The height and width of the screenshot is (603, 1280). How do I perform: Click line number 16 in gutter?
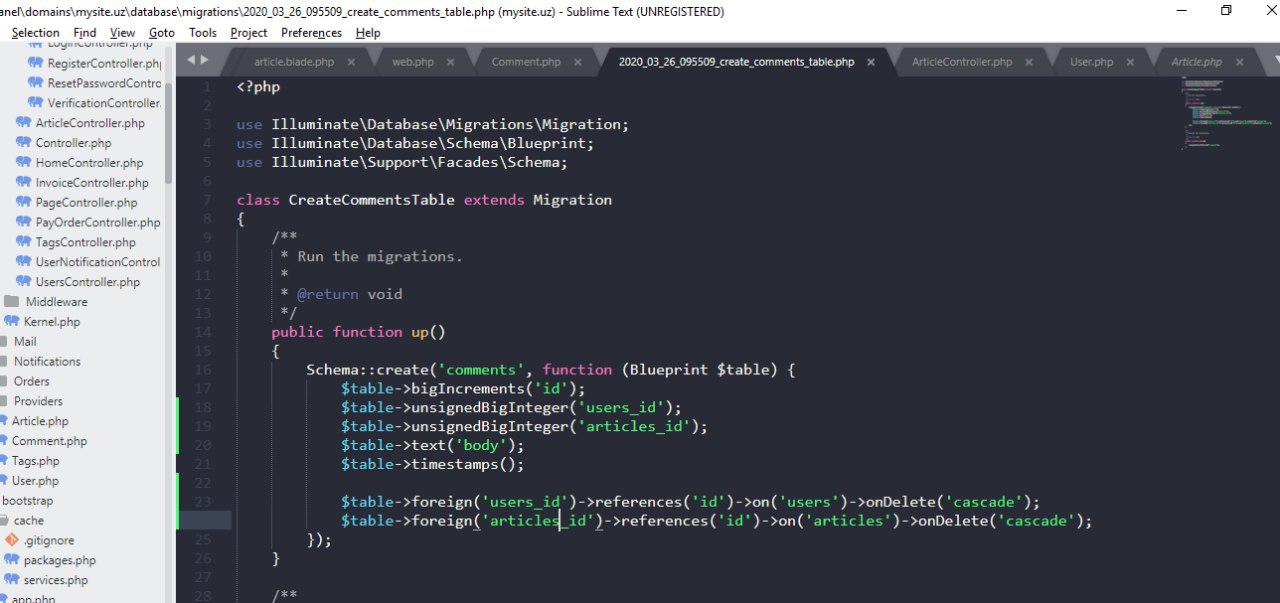203,370
